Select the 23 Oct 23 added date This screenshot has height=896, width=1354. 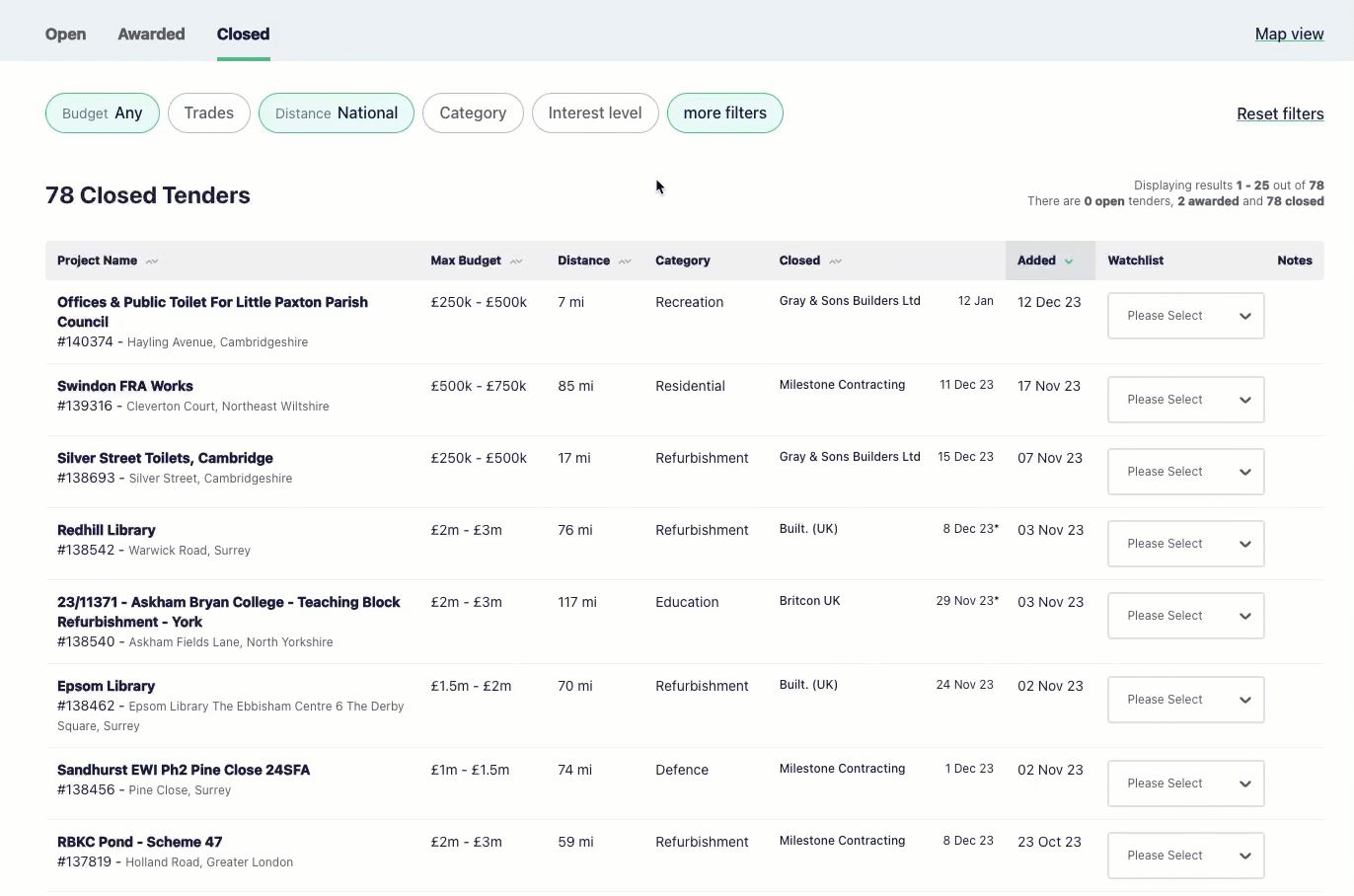click(x=1049, y=842)
